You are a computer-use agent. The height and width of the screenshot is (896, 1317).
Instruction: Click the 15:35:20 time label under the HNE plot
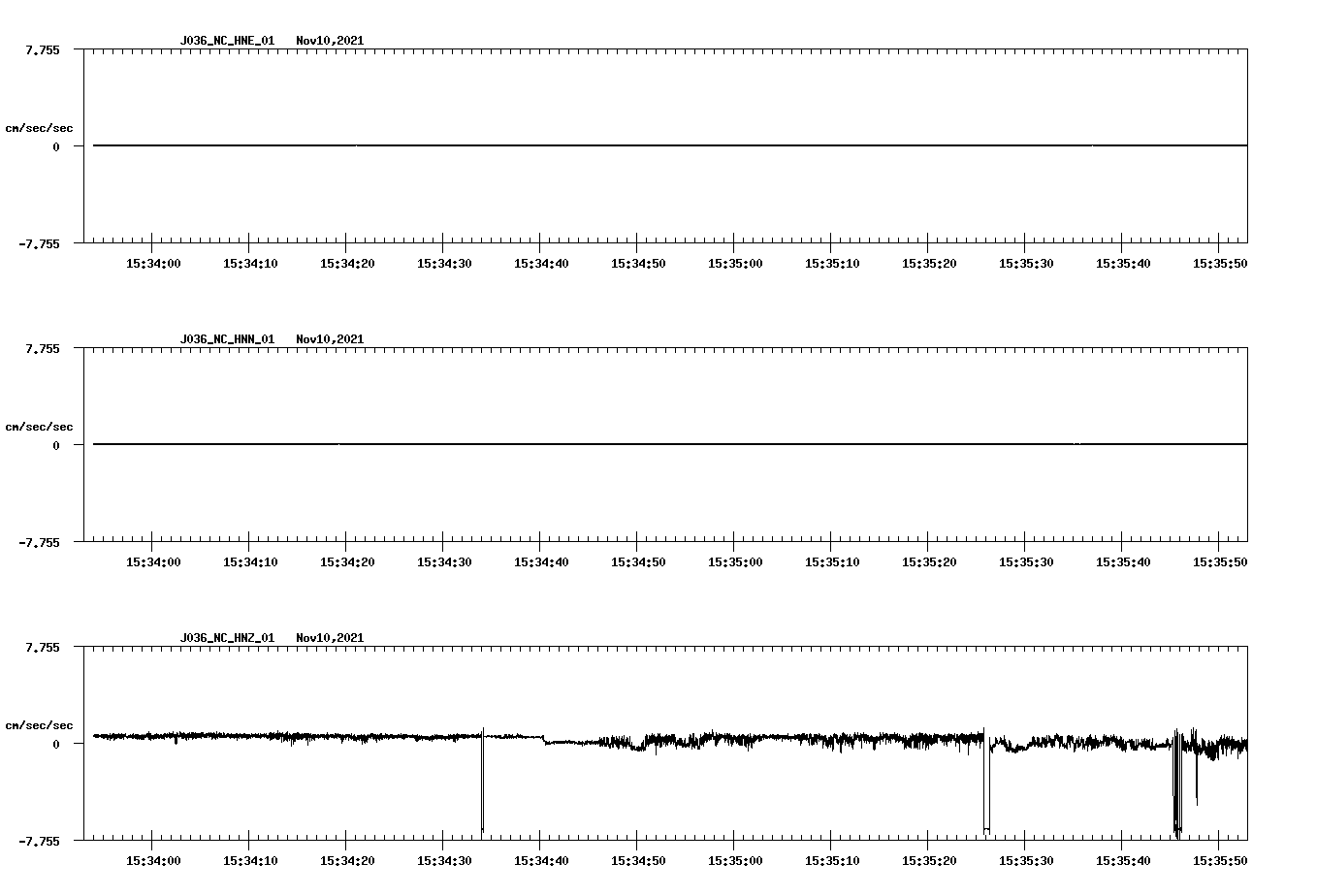pyautogui.click(x=929, y=263)
